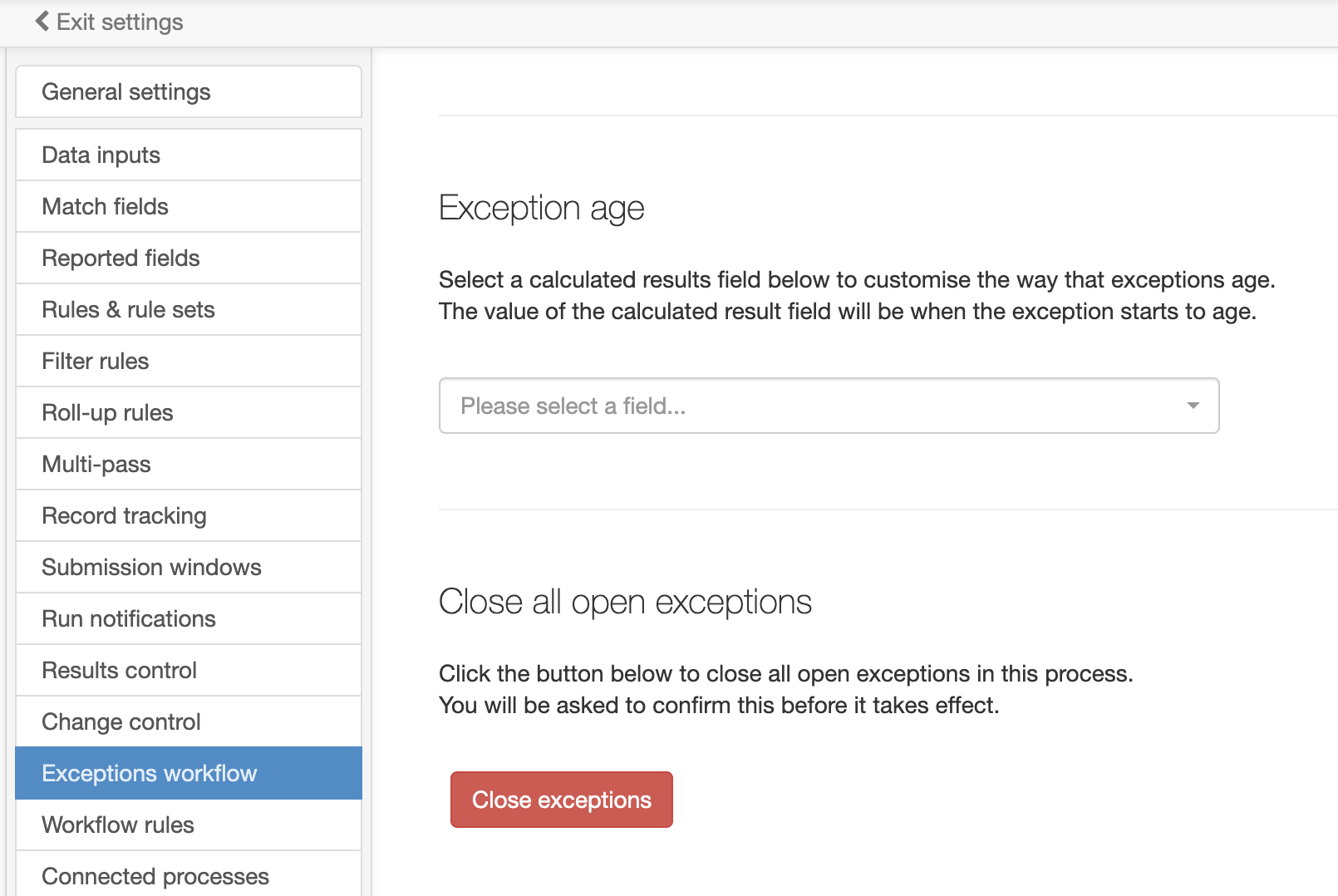Select the Multi-pass menu item
This screenshot has height=896, width=1338.
coord(189,464)
